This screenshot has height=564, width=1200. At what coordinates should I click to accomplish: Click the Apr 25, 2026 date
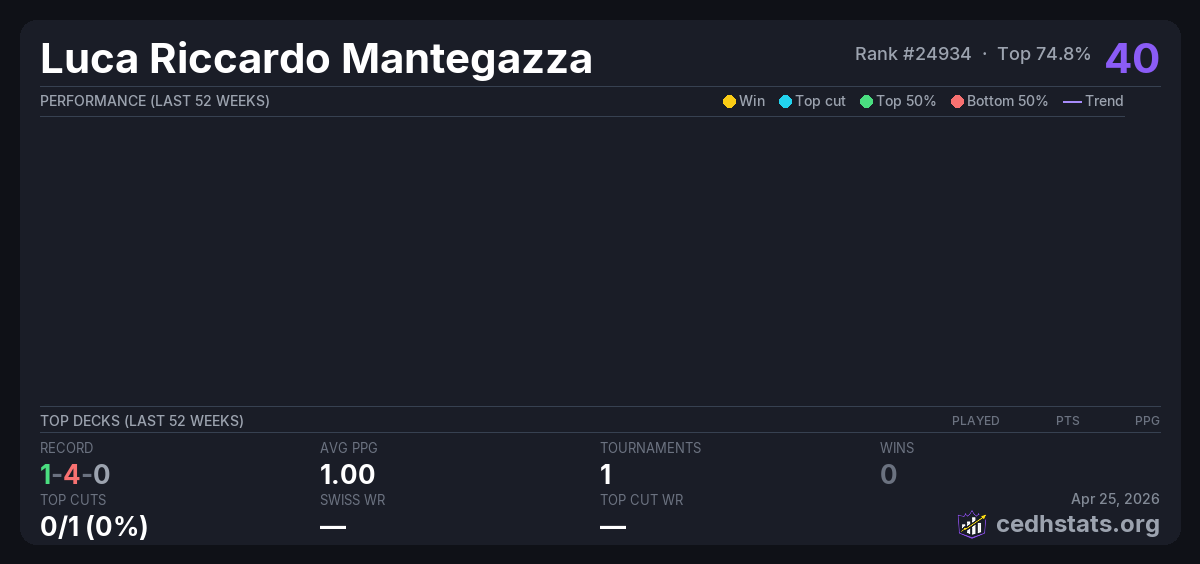(x=1115, y=499)
